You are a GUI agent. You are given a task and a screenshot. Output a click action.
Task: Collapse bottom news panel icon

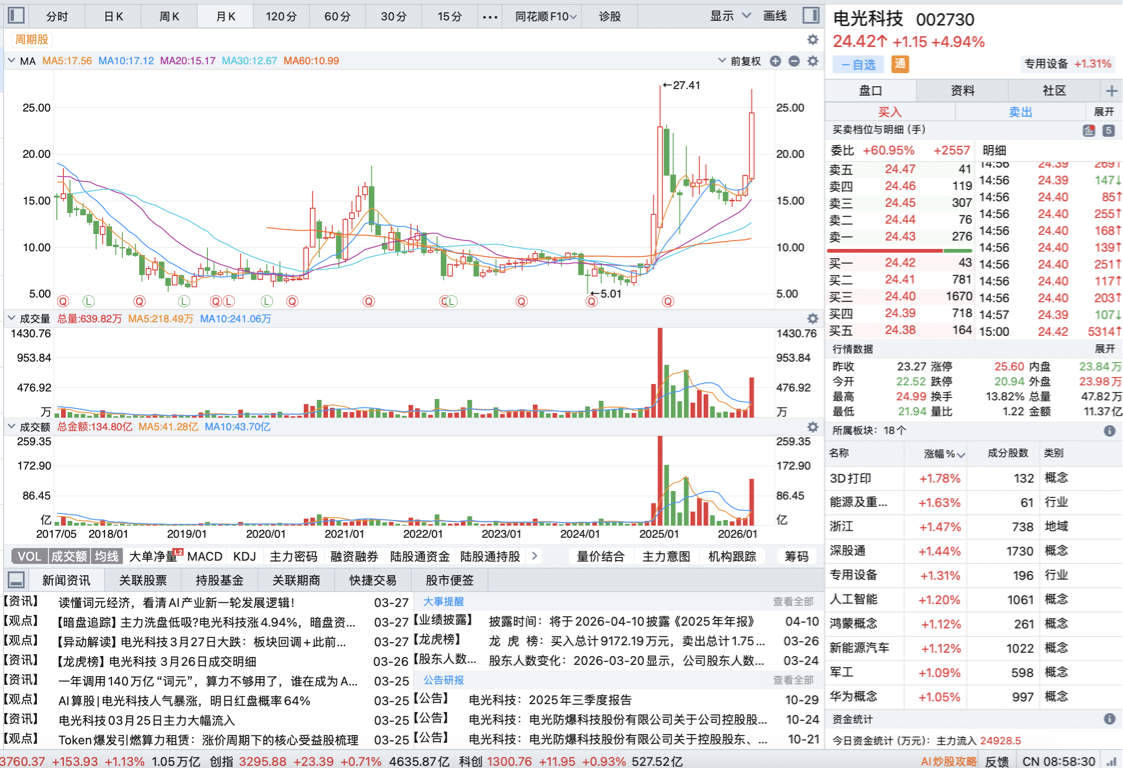click(x=16, y=580)
